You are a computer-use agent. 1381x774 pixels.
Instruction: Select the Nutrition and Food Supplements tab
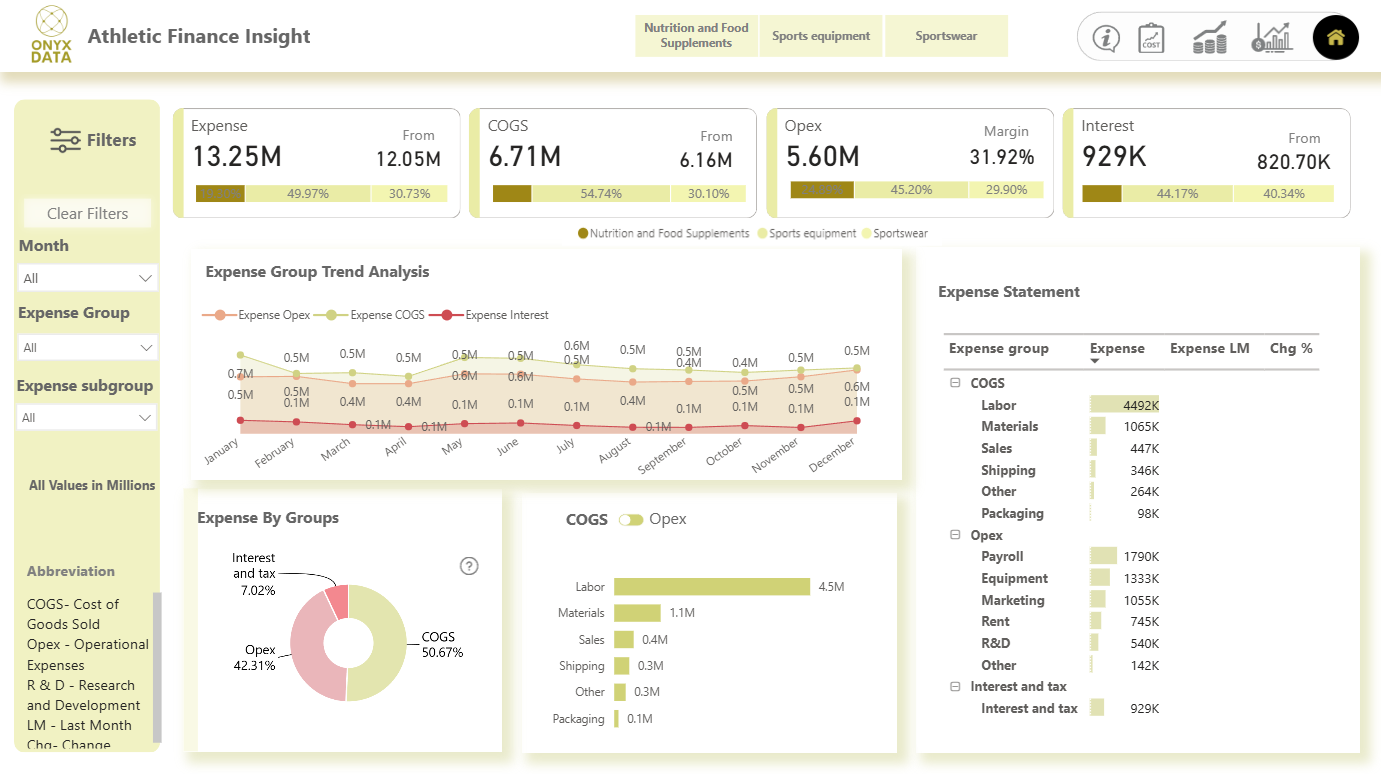pos(696,36)
